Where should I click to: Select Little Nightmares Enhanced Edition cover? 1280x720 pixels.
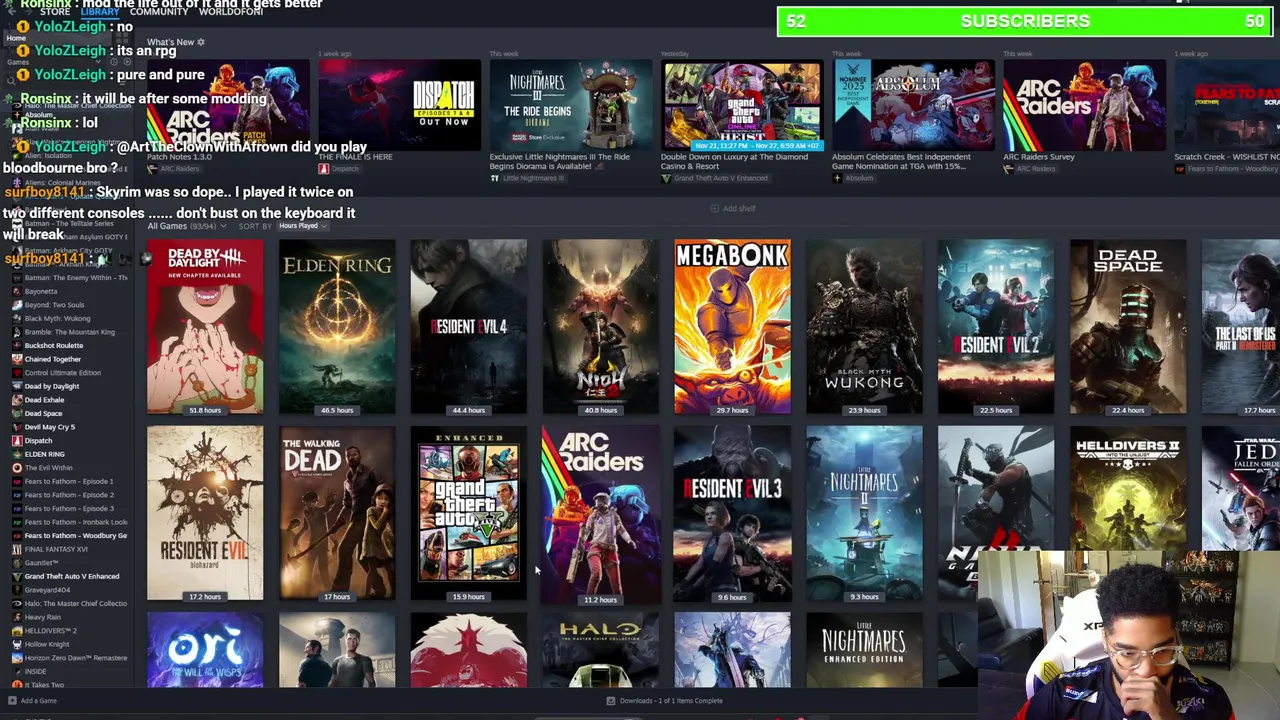pyautogui.click(x=864, y=650)
